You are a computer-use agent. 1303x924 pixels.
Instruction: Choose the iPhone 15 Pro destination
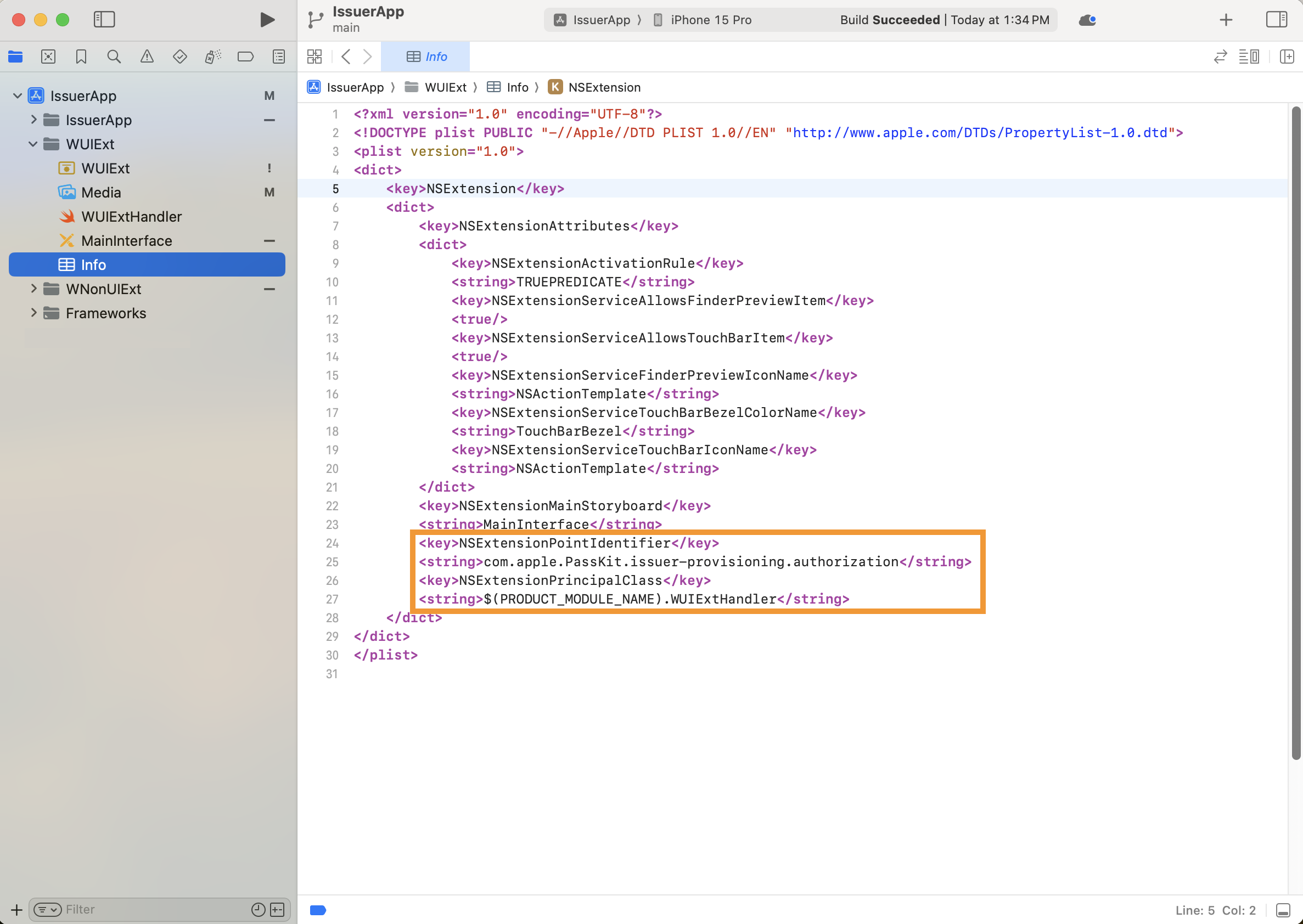[x=702, y=20]
